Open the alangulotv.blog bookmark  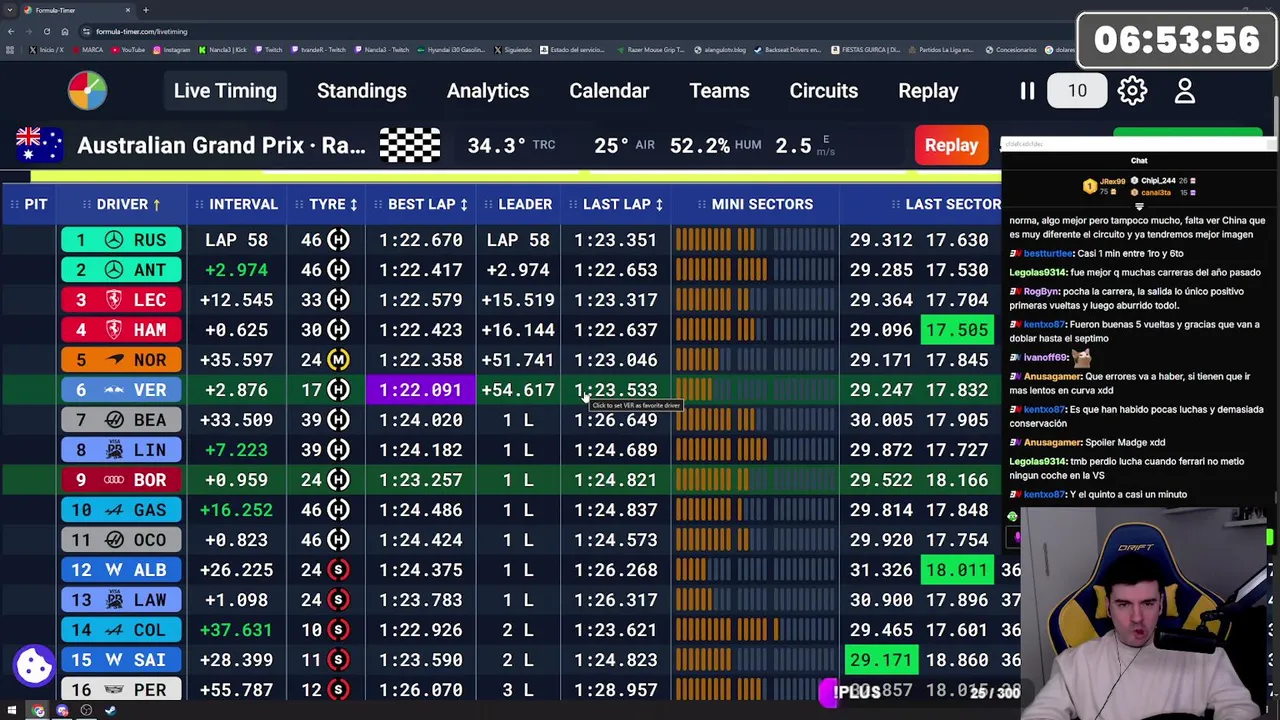tap(720, 50)
